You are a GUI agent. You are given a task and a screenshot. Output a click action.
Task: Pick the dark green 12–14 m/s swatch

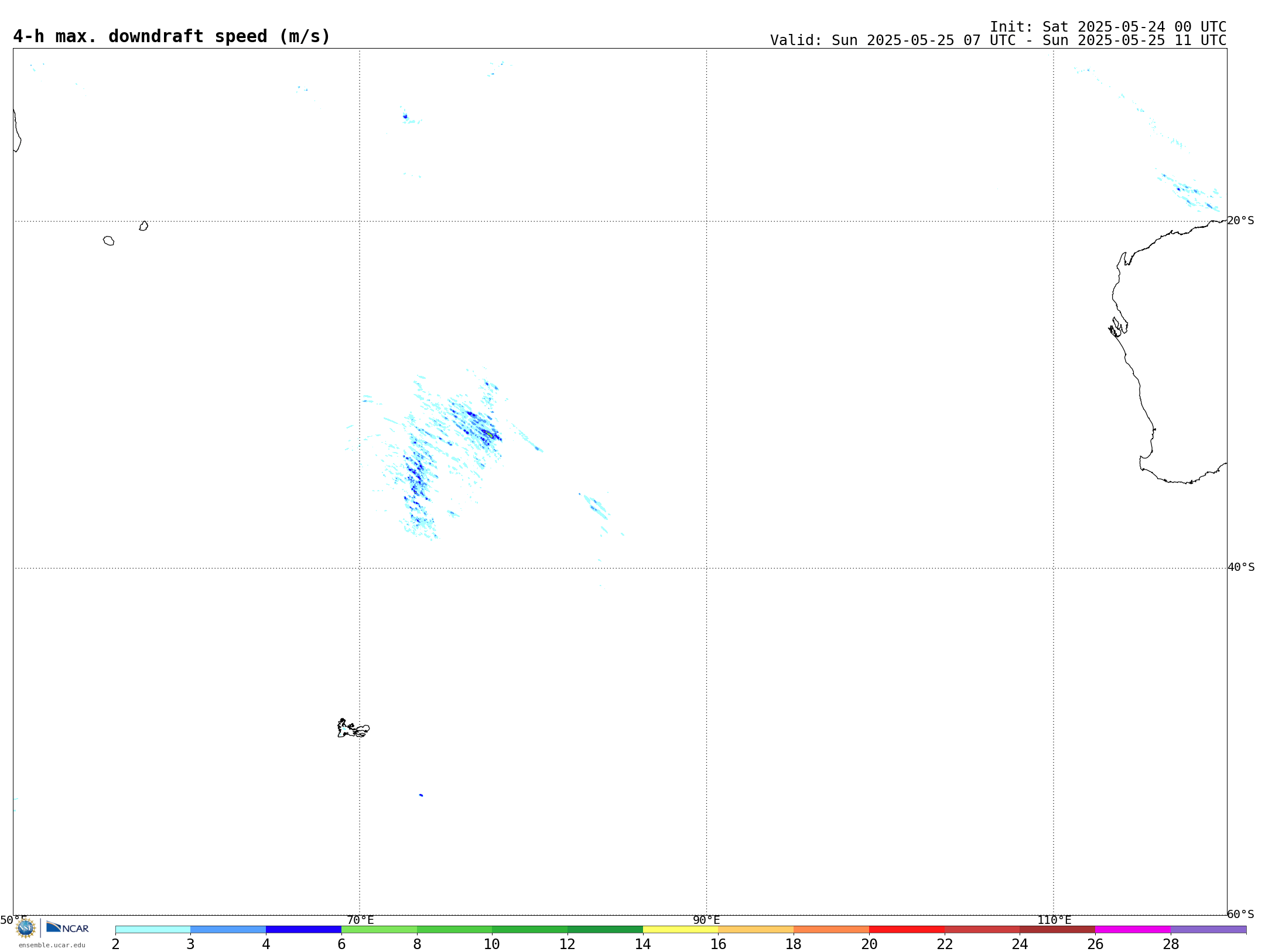coord(605,930)
